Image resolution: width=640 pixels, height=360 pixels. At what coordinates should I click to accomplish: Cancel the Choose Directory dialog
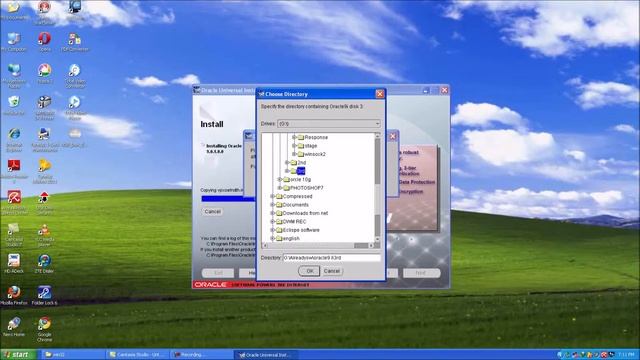click(x=331, y=271)
